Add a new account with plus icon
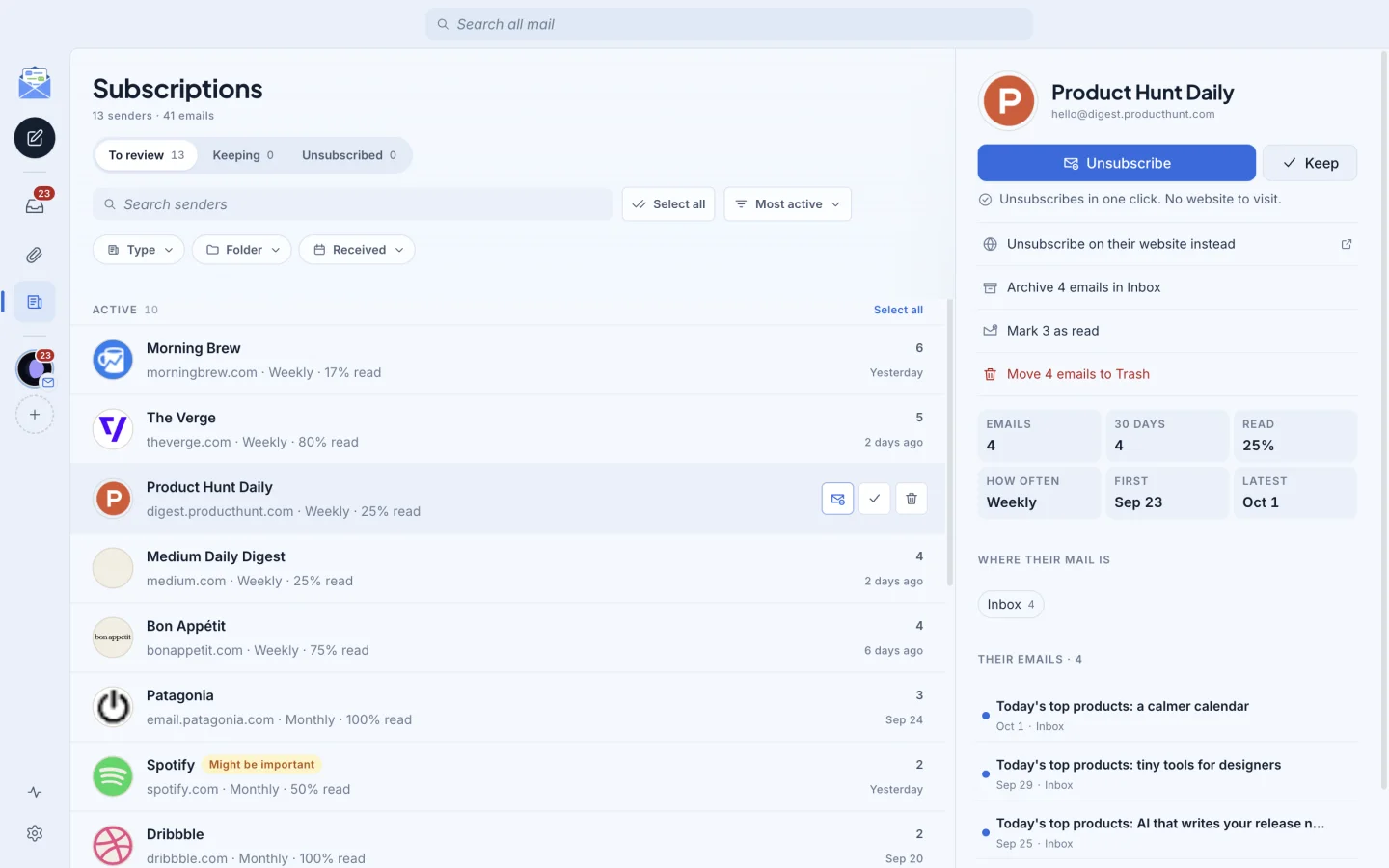1389x868 pixels. tap(35, 415)
